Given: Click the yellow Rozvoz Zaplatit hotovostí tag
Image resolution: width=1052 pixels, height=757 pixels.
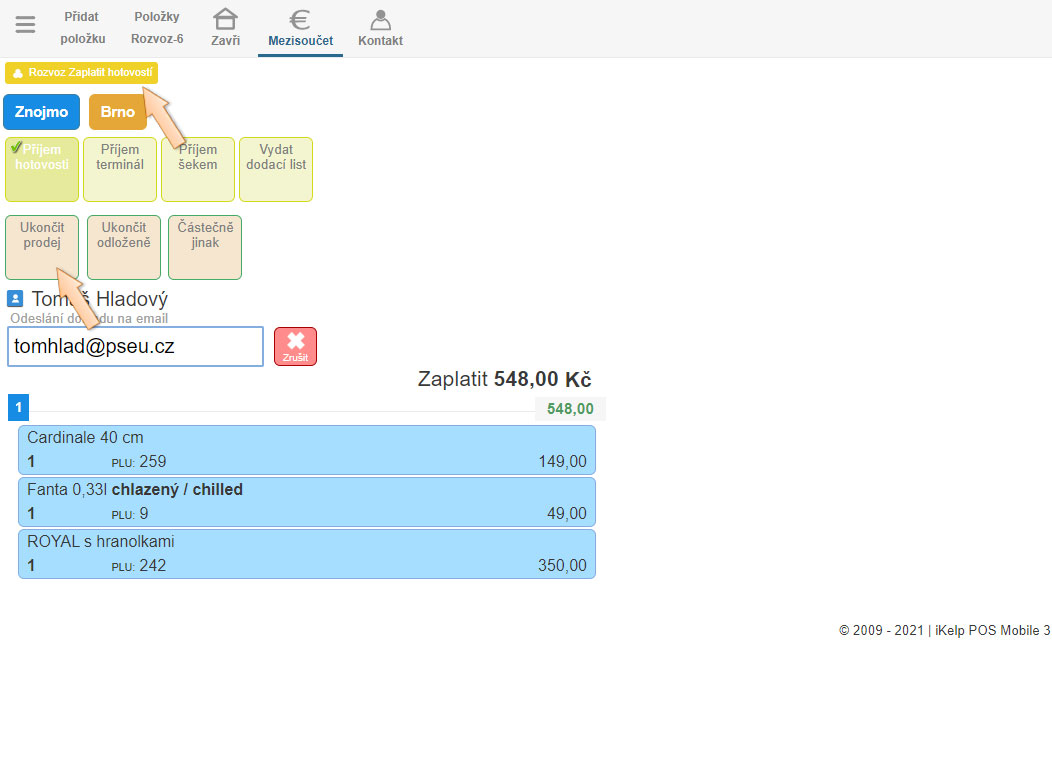Looking at the screenshot, I should 82,73.
